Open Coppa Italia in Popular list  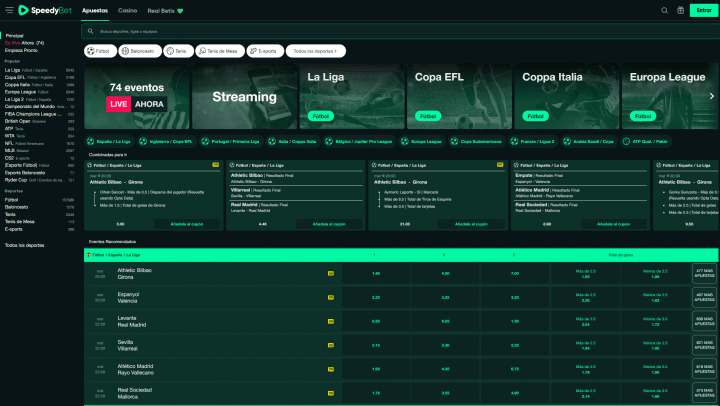[39, 85]
